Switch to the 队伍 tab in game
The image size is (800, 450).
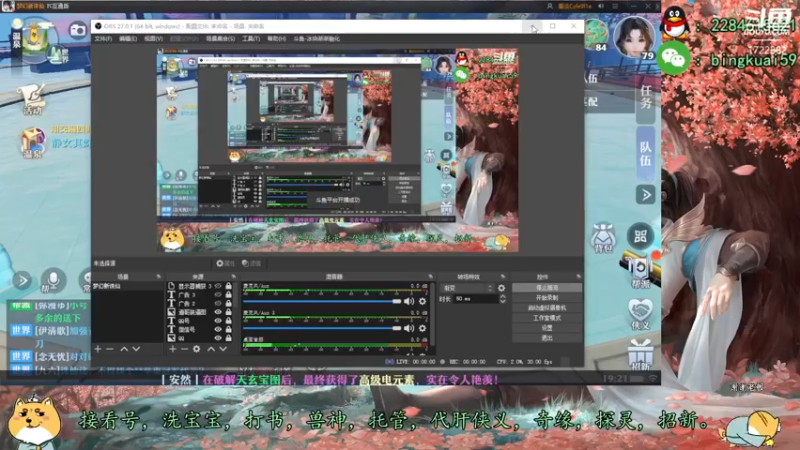pos(645,152)
